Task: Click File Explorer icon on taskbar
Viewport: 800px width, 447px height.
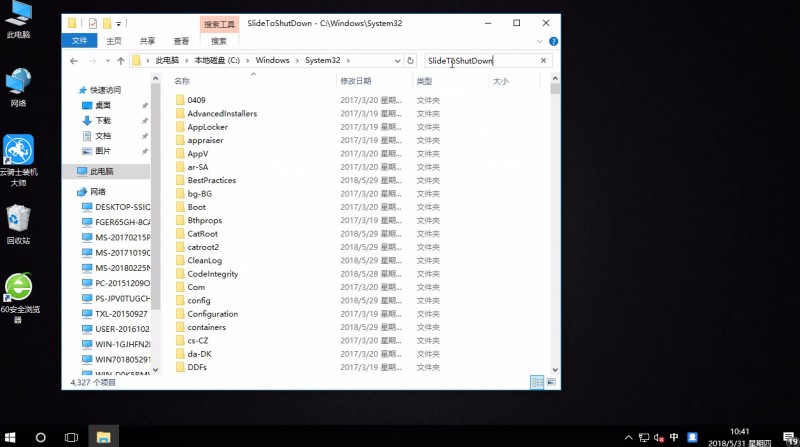Action: tap(104, 437)
